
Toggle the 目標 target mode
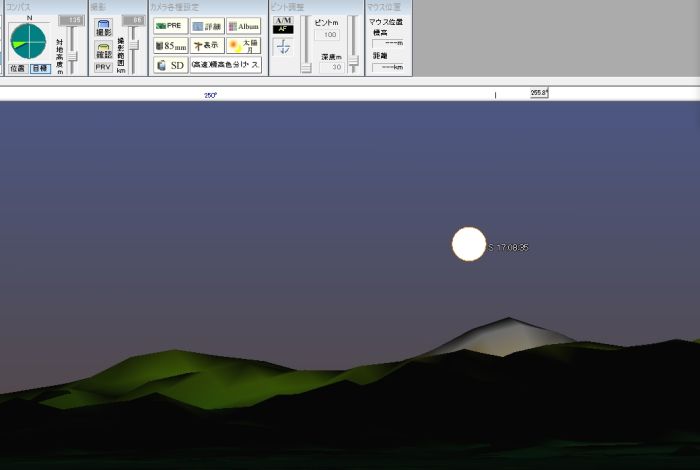pyautogui.click(x=39, y=68)
